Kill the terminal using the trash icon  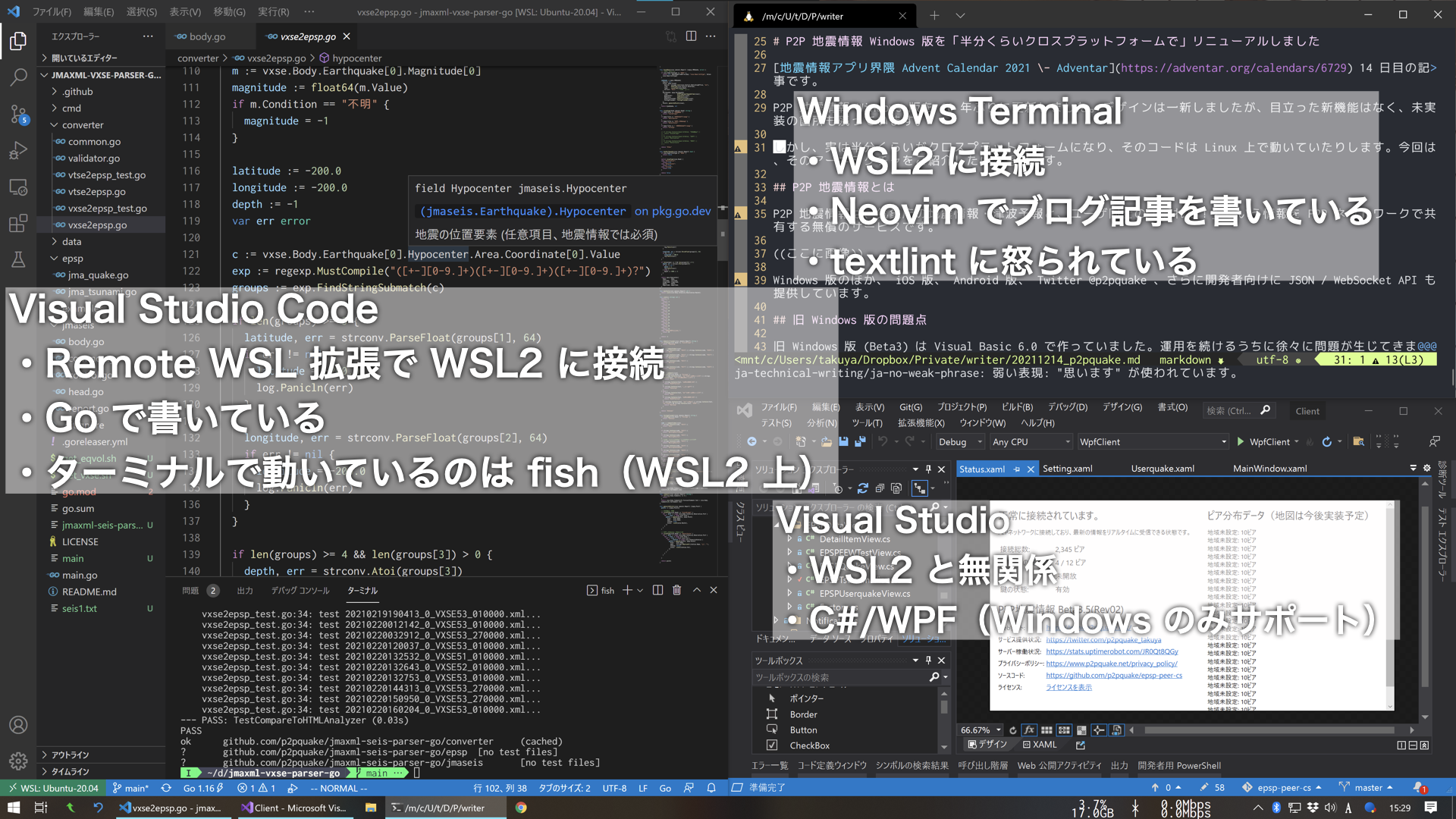677,590
